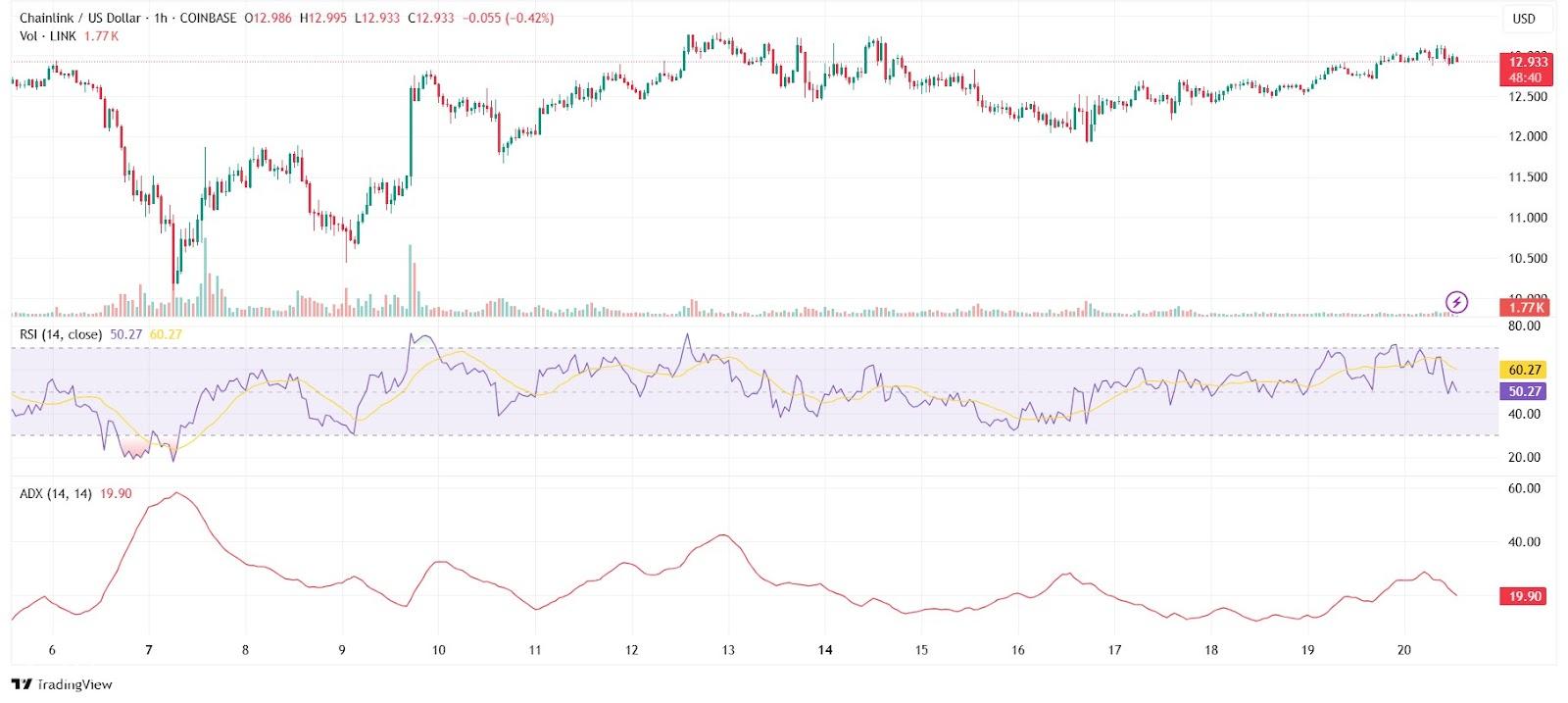The width and height of the screenshot is (1568, 703).
Task: Click date label 10 on time axis
Action: click(438, 649)
